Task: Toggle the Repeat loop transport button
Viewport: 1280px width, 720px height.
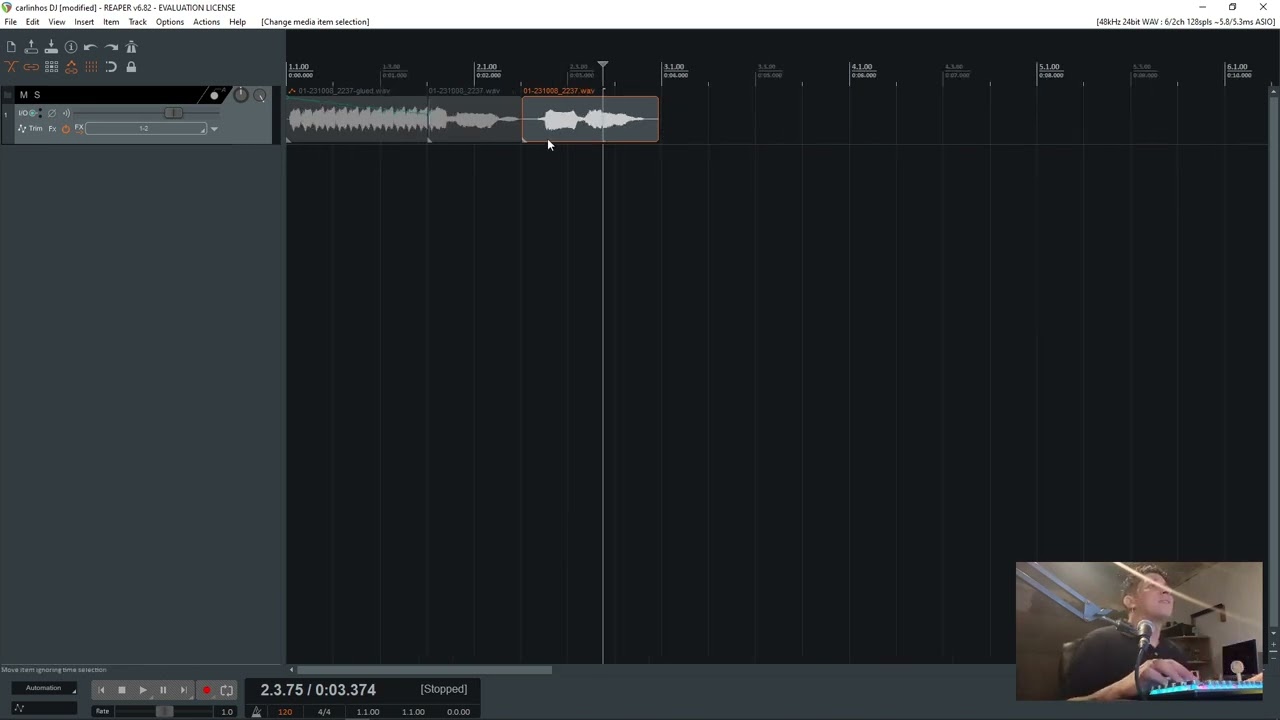Action: (227, 690)
